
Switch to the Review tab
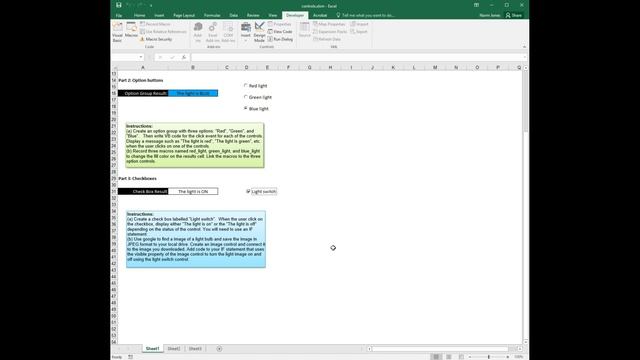pyautogui.click(x=253, y=15)
